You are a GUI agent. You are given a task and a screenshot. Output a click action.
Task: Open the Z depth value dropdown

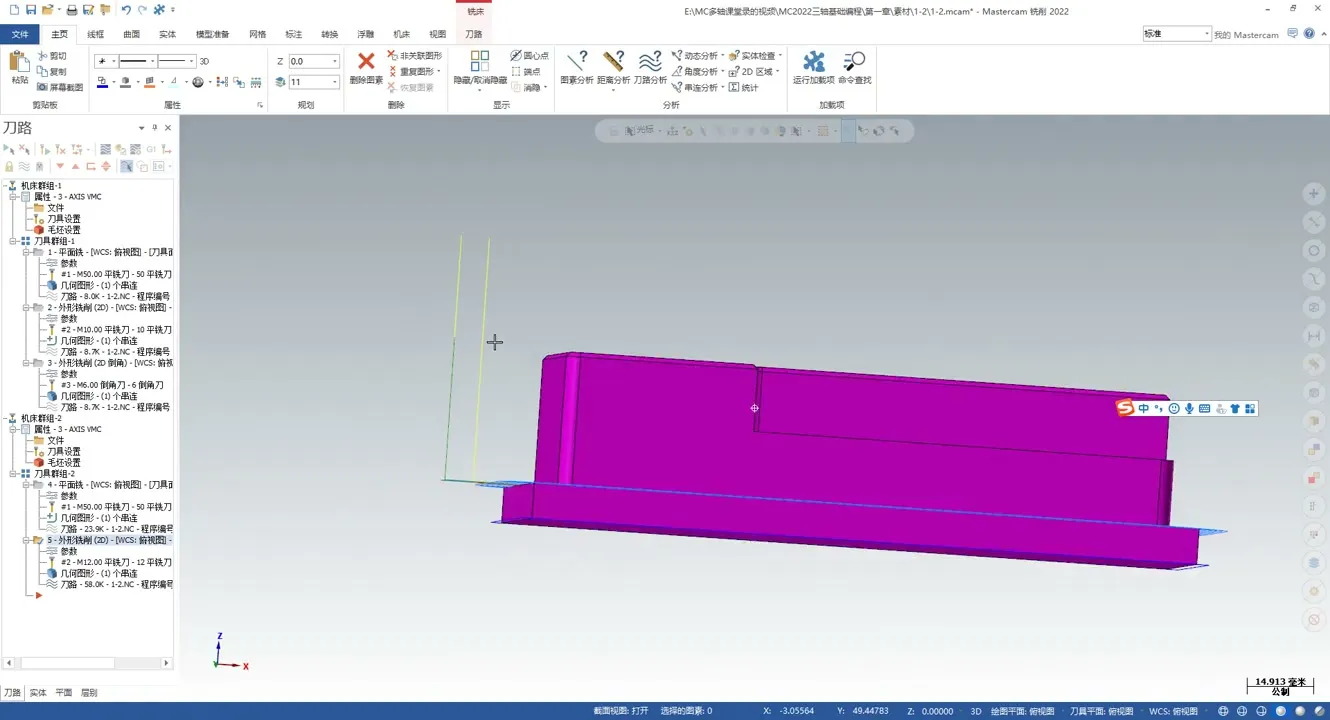(x=334, y=62)
